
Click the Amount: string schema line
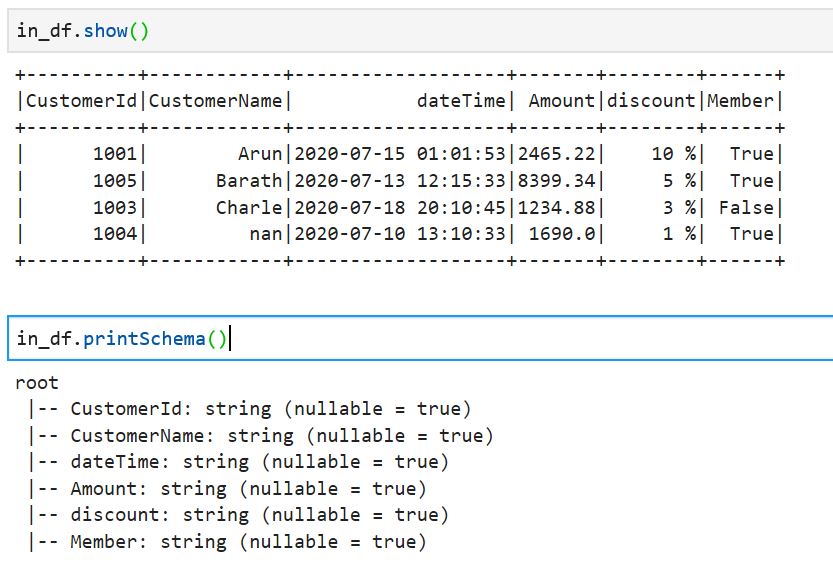click(x=227, y=489)
